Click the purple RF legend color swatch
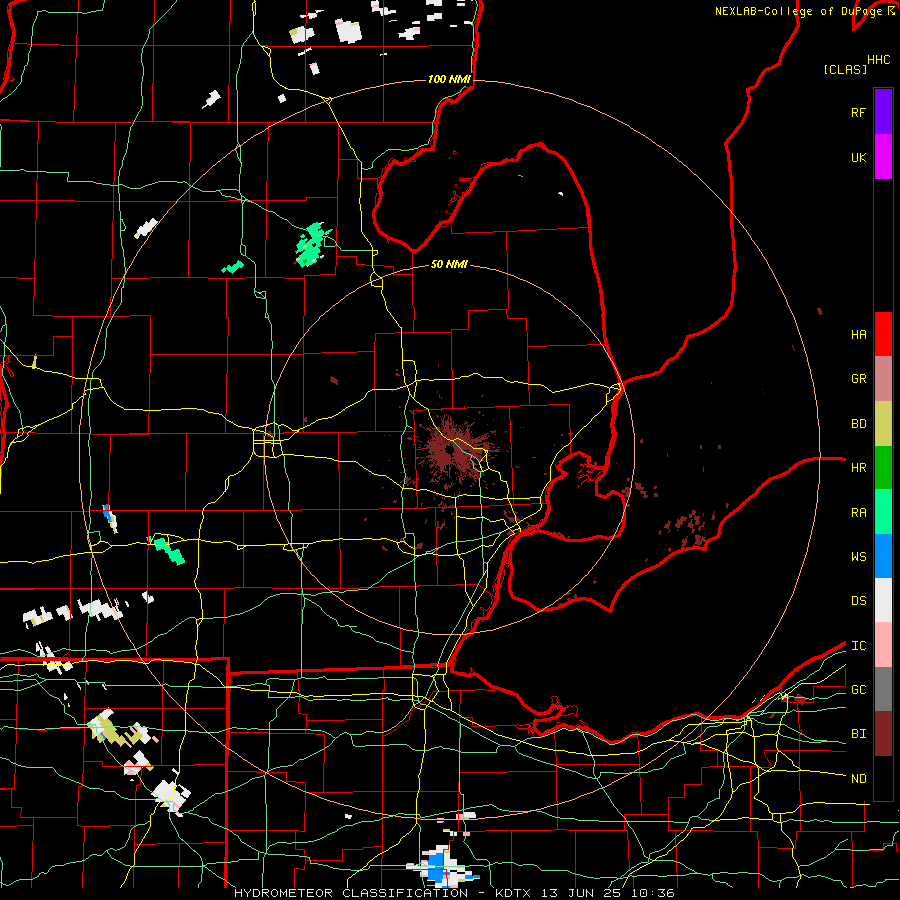 883,111
